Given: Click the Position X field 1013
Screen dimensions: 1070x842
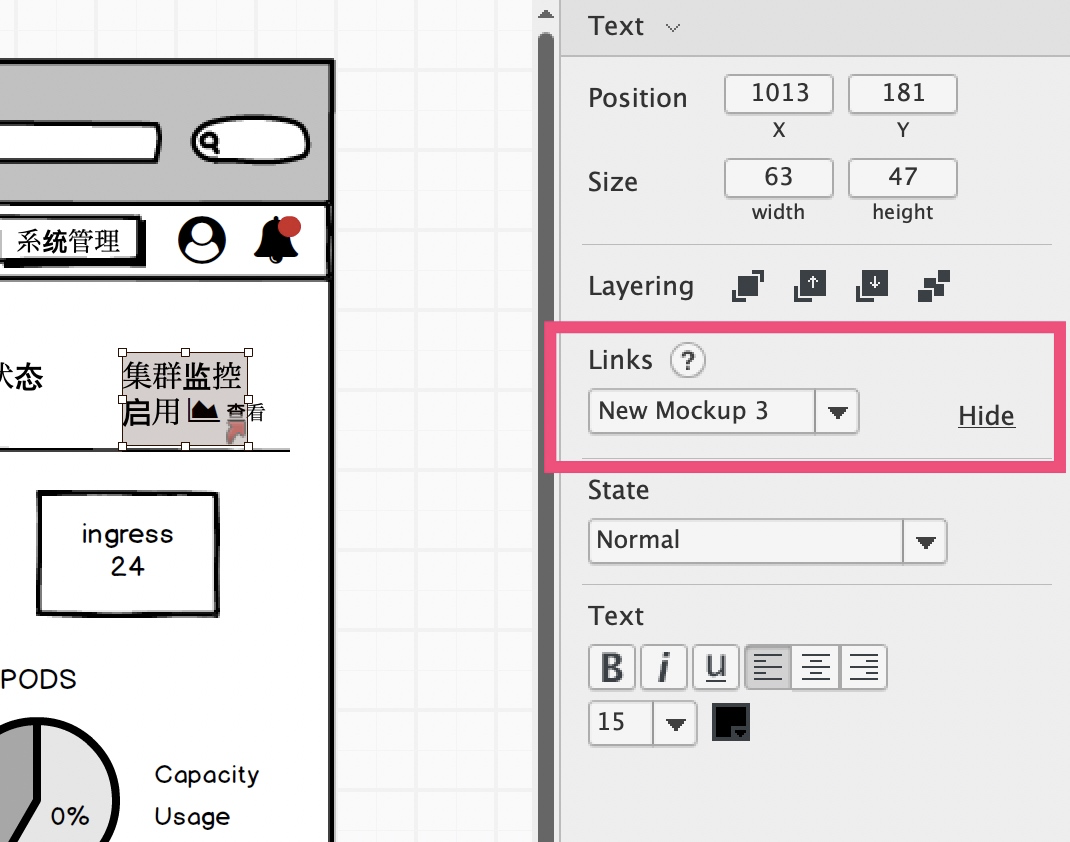Looking at the screenshot, I should point(779,93).
